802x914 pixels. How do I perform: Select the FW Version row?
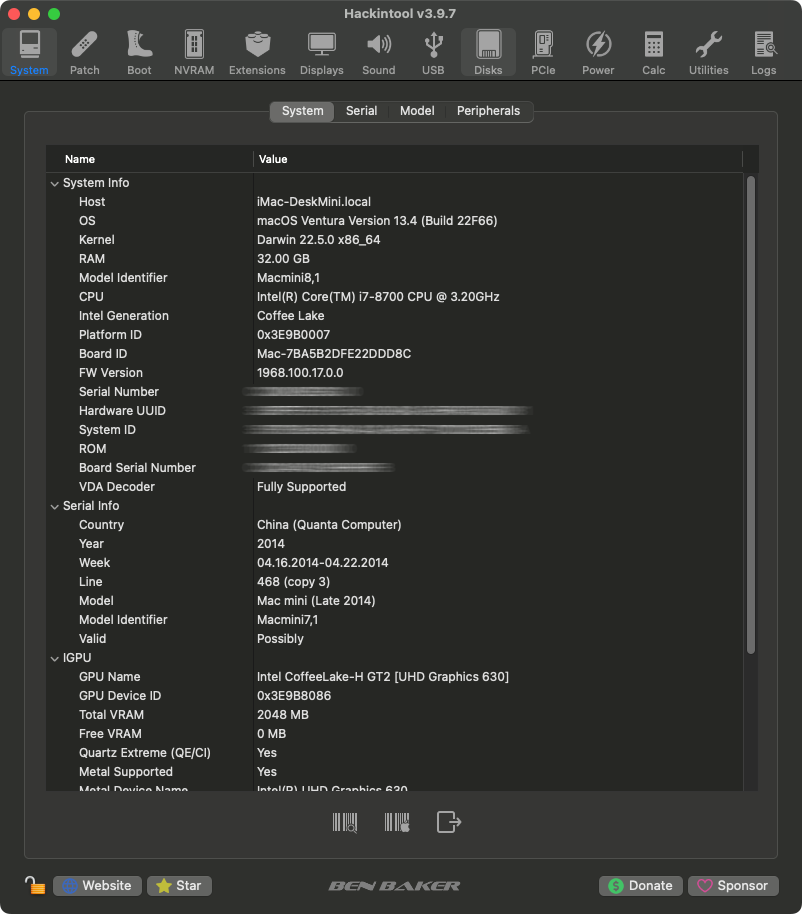pos(395,372)
